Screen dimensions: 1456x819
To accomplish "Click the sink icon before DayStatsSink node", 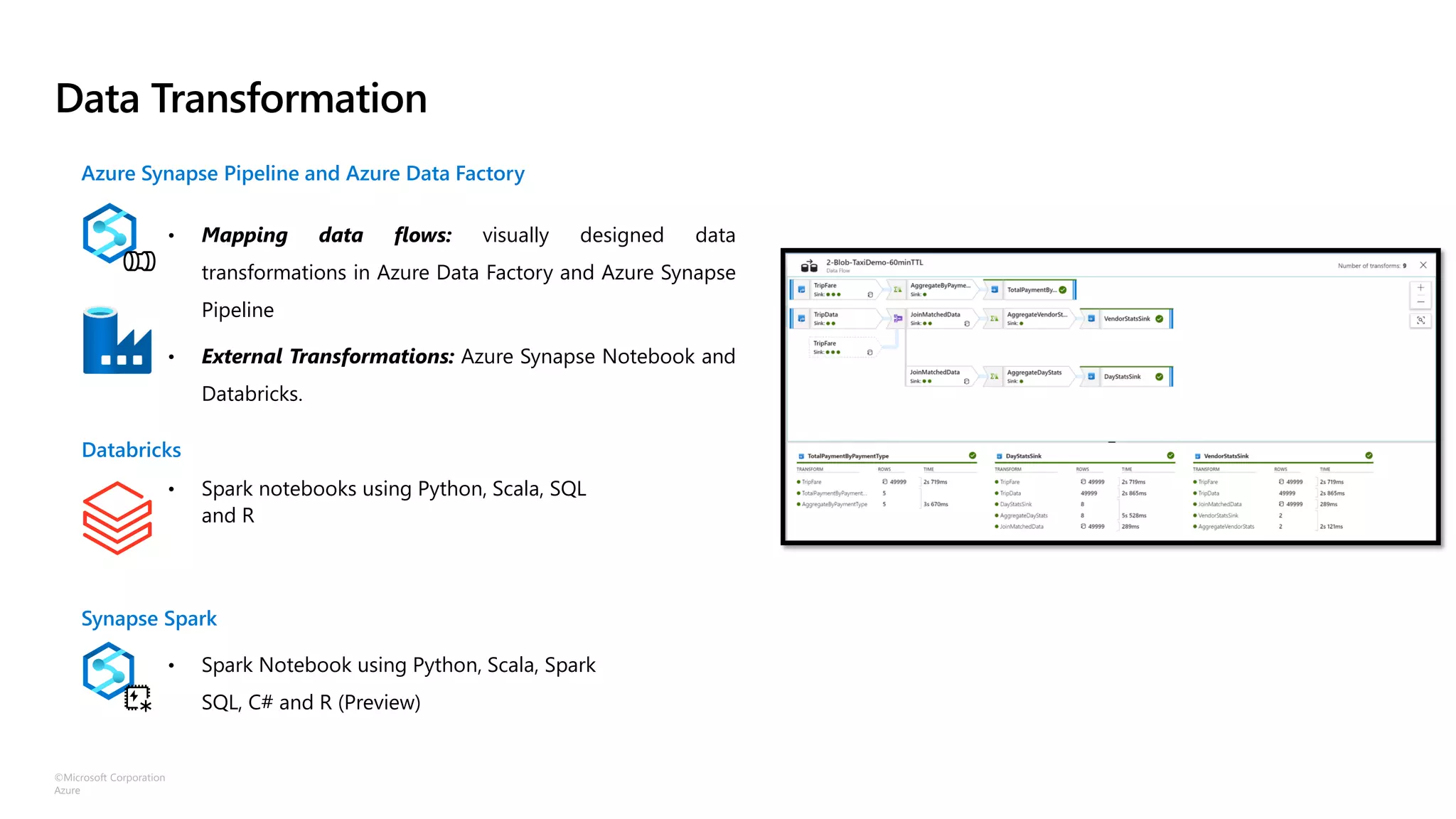I will pos(1091,376).
